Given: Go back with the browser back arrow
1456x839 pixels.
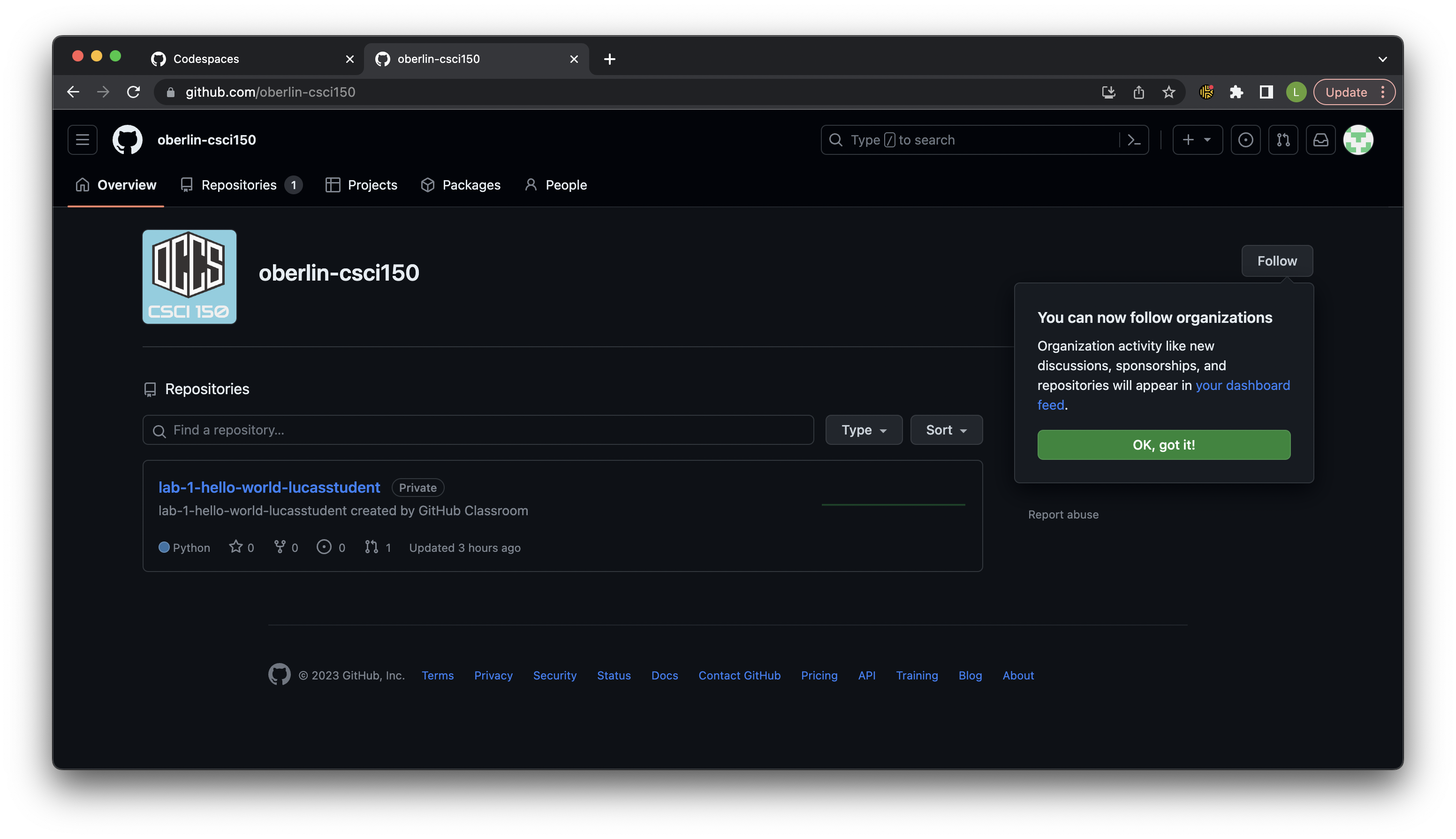Looking at the screenshot, I should click(73, 92).
